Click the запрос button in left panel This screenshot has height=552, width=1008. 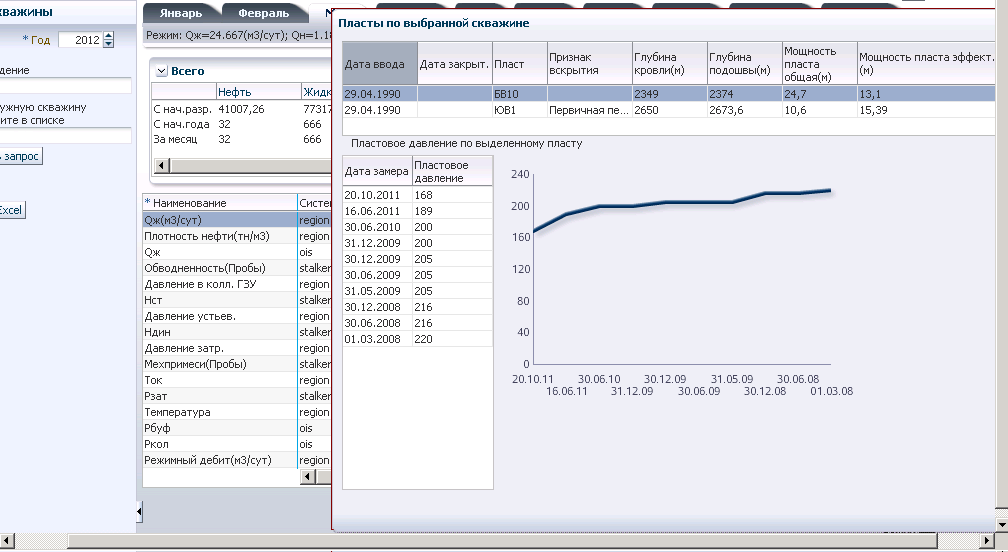[x=20, y=156]
